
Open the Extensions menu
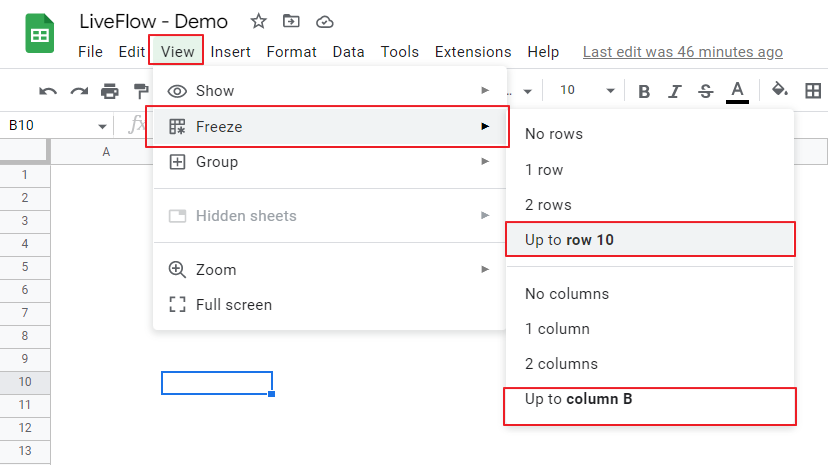(473, 52)
